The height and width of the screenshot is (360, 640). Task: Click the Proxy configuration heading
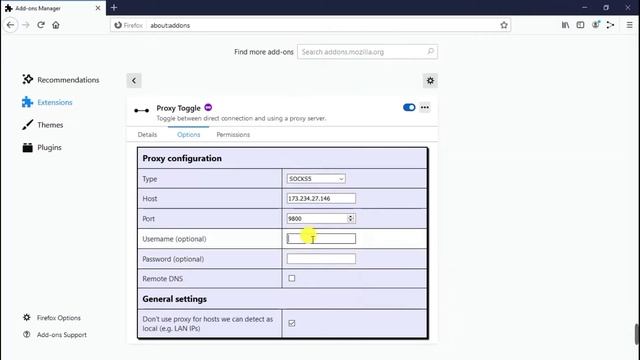[182, 158]
